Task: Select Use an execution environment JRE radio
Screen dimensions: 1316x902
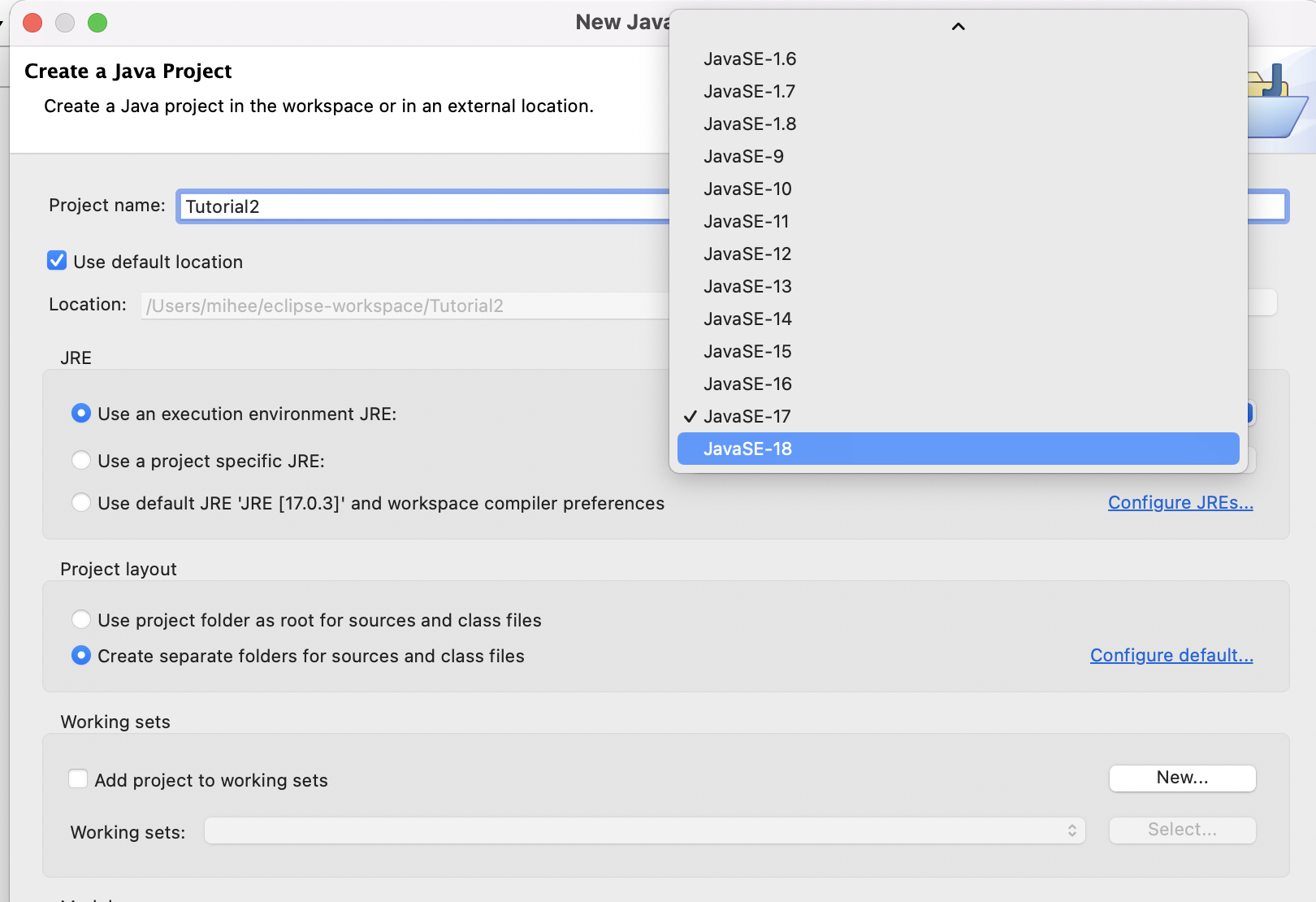Action: pos(81,414)
